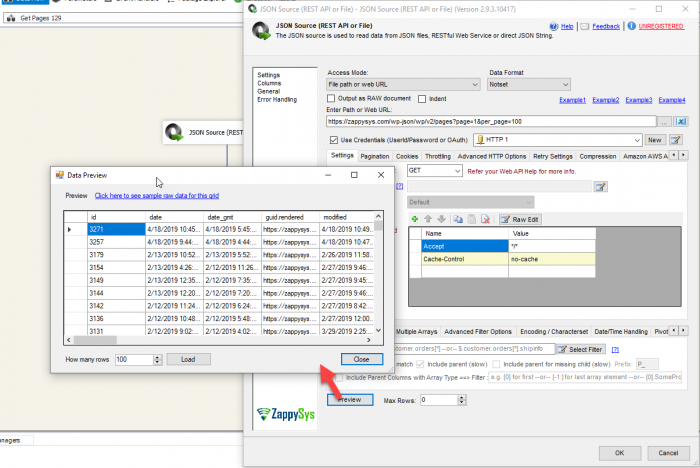Select Columns in the left panel
700x468 pixels.
pyautogui.click(x=269, y=83)
